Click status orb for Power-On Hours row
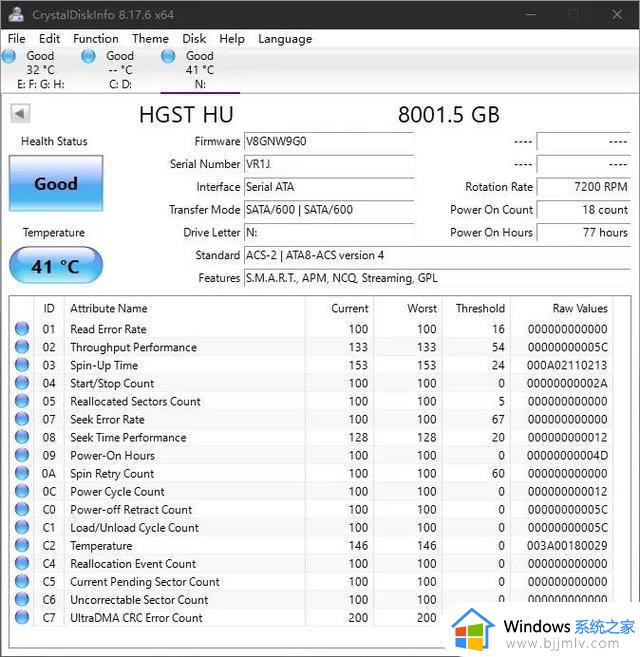This screenshot has height=657, width=640. [22, 455]
